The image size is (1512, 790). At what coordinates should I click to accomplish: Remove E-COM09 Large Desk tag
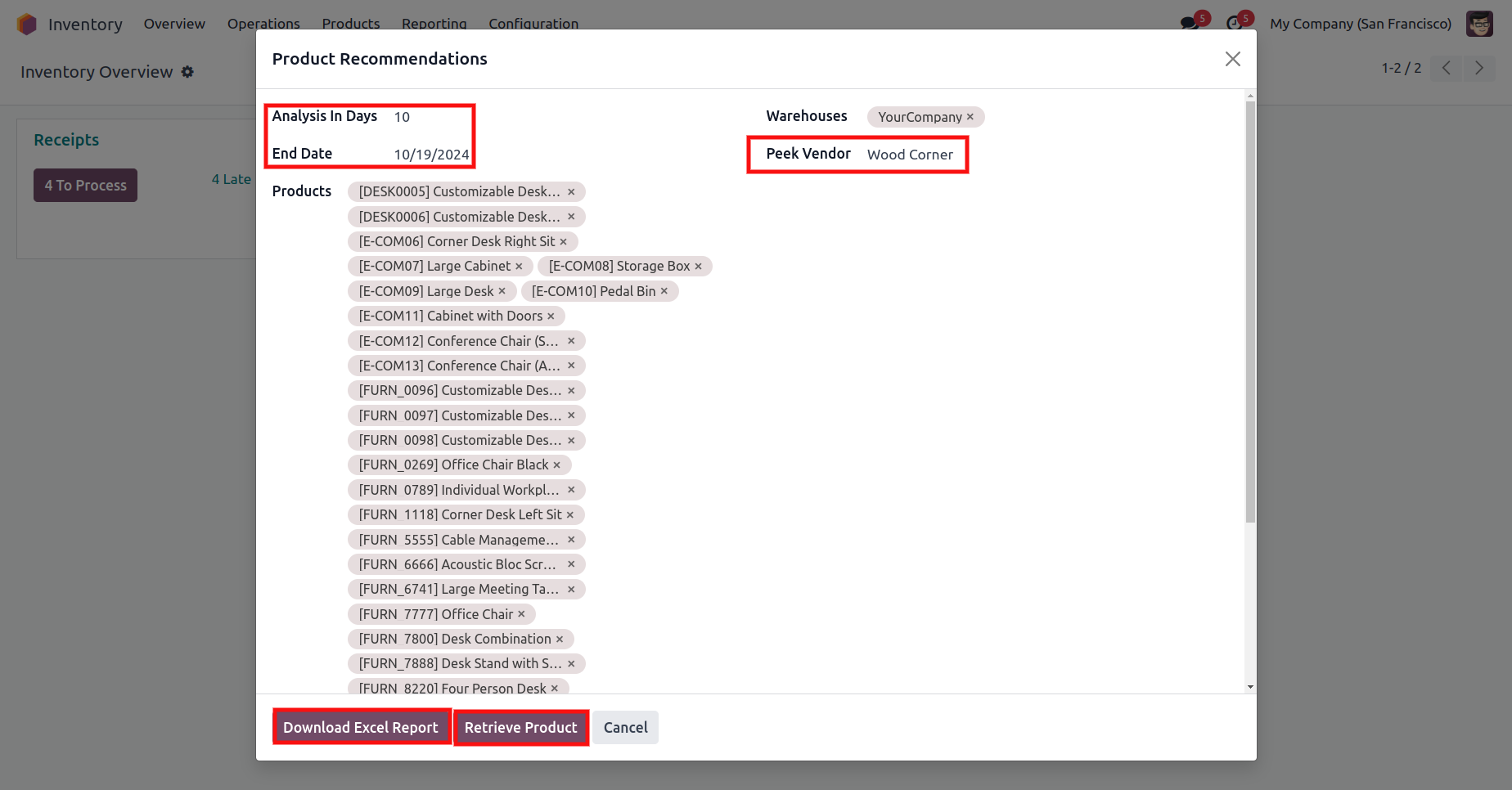click(x=502, y=291)
